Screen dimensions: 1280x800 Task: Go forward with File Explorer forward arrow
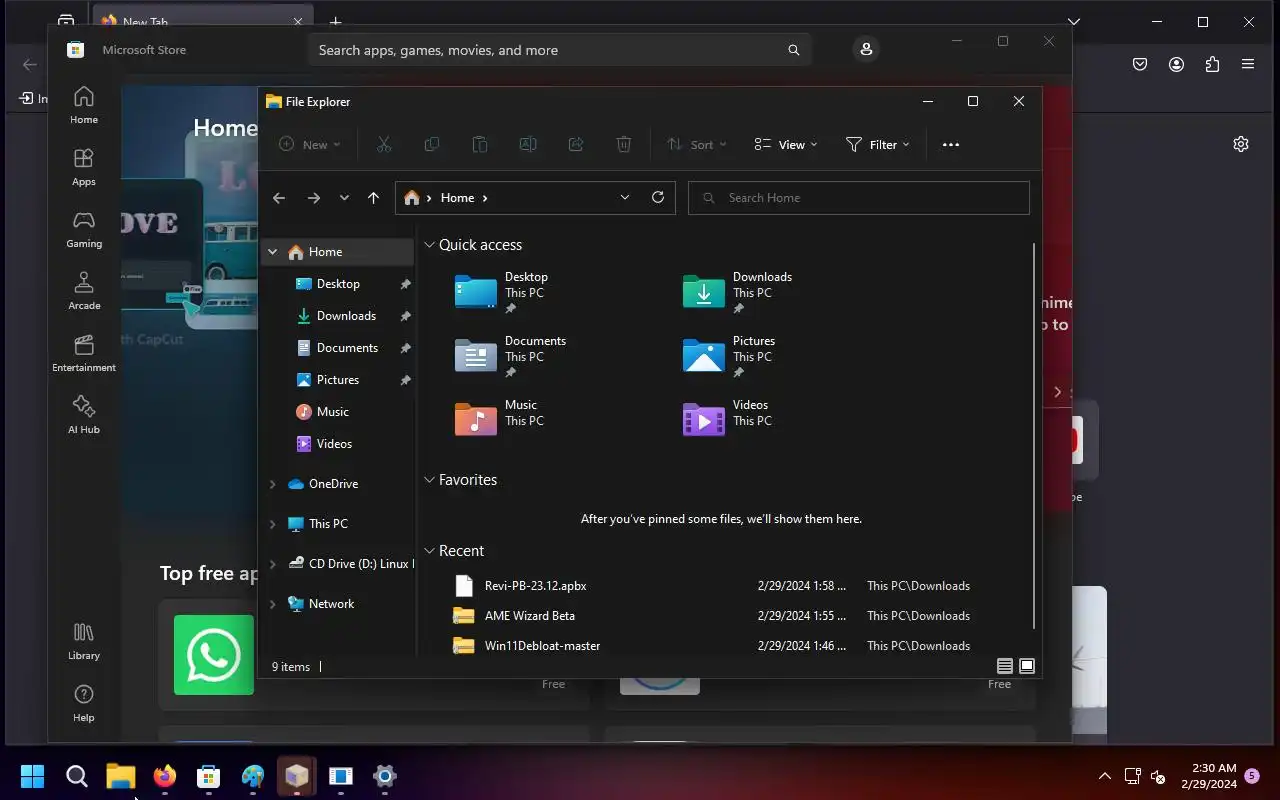coord(314,198)
